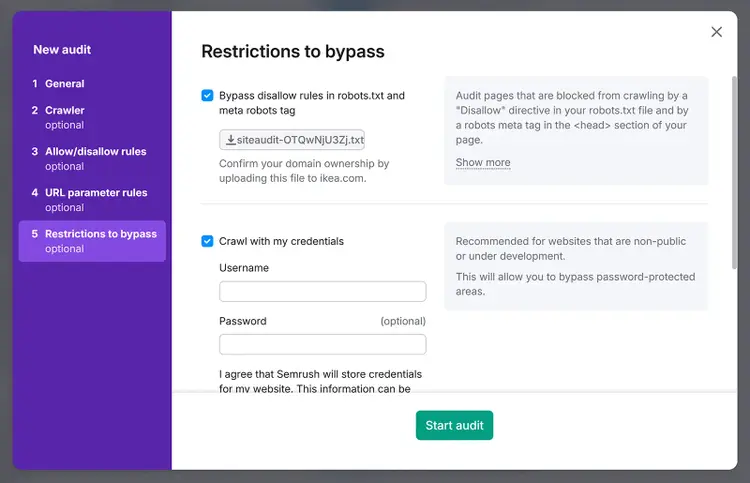
Task: Click Start audit button
Action: 454,425
